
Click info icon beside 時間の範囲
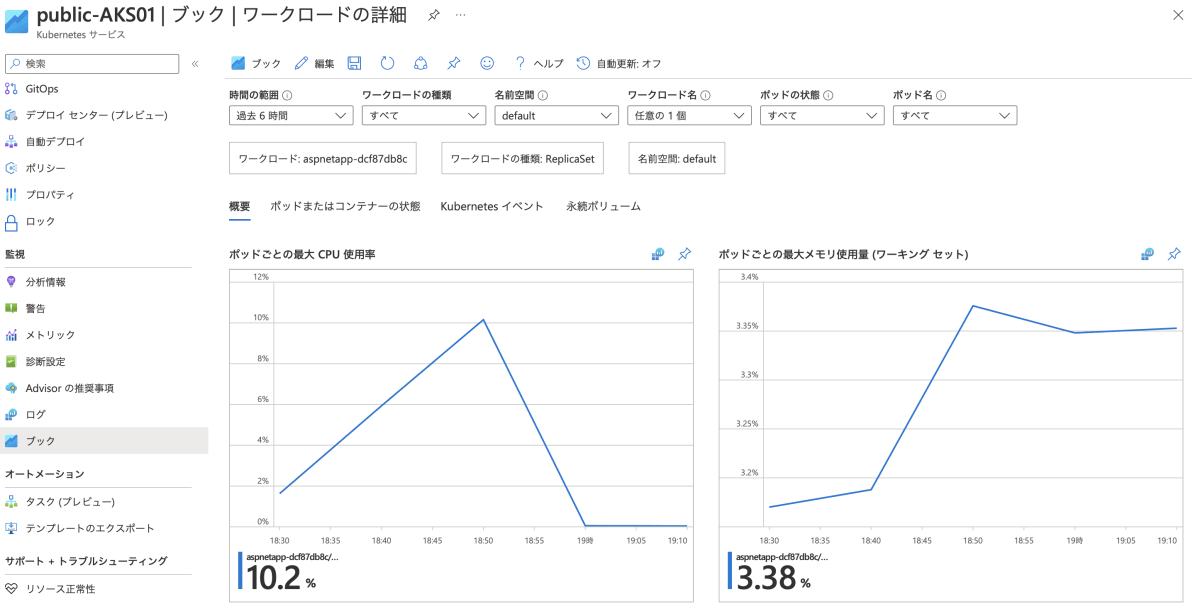[x=287, y=96]
